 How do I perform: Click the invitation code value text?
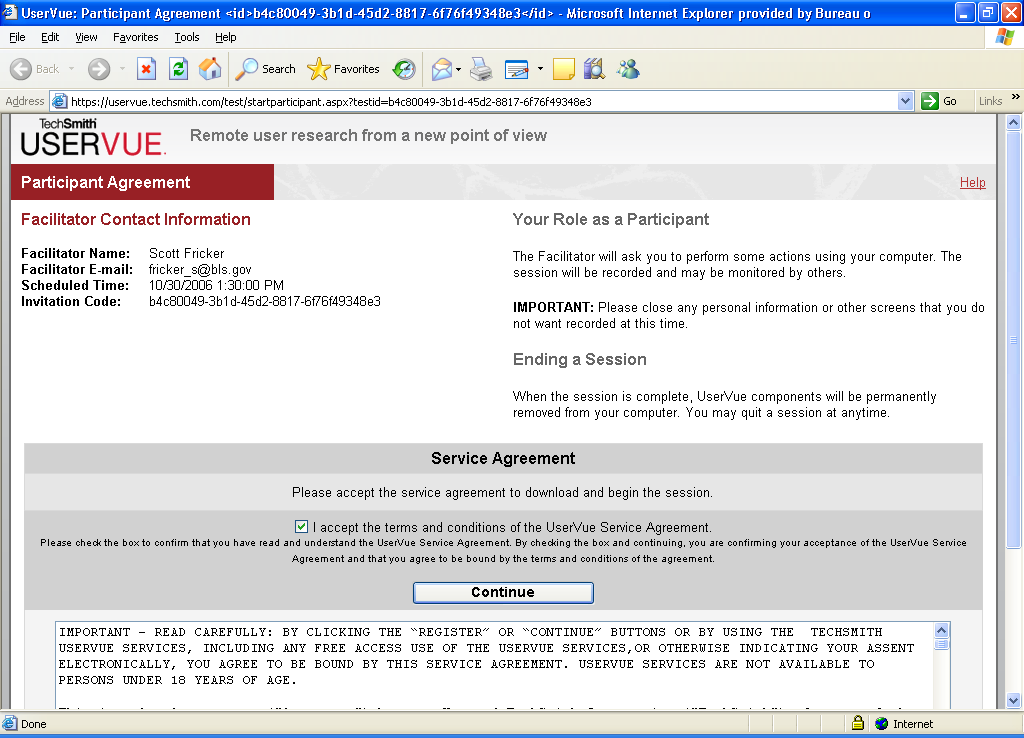264,301
